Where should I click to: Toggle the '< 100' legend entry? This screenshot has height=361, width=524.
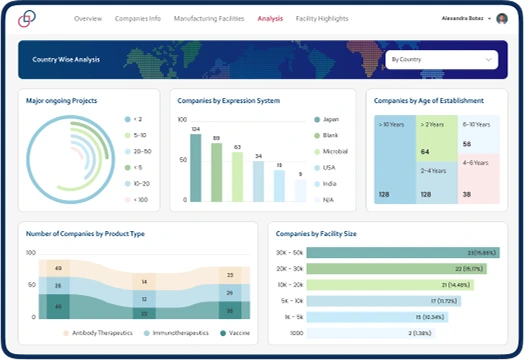click(136, 200)
